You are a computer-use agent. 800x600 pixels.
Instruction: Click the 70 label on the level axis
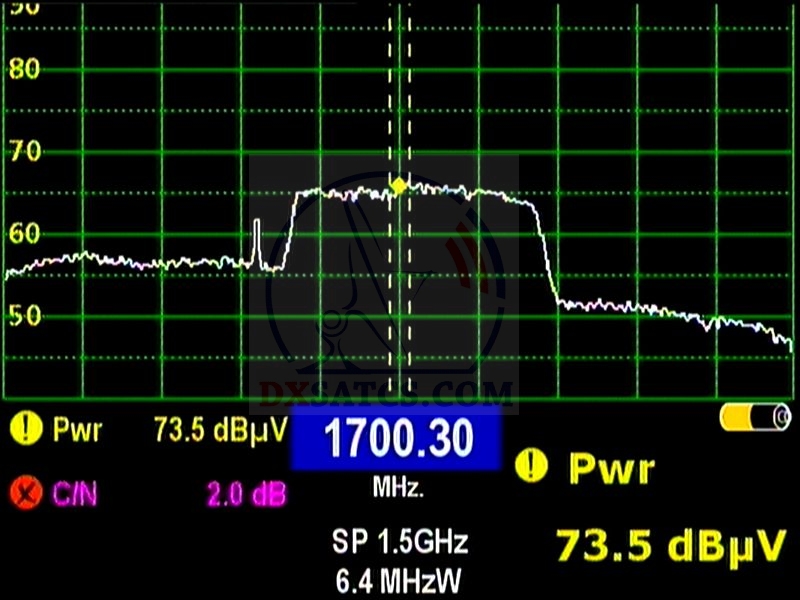tap(23, 152)
